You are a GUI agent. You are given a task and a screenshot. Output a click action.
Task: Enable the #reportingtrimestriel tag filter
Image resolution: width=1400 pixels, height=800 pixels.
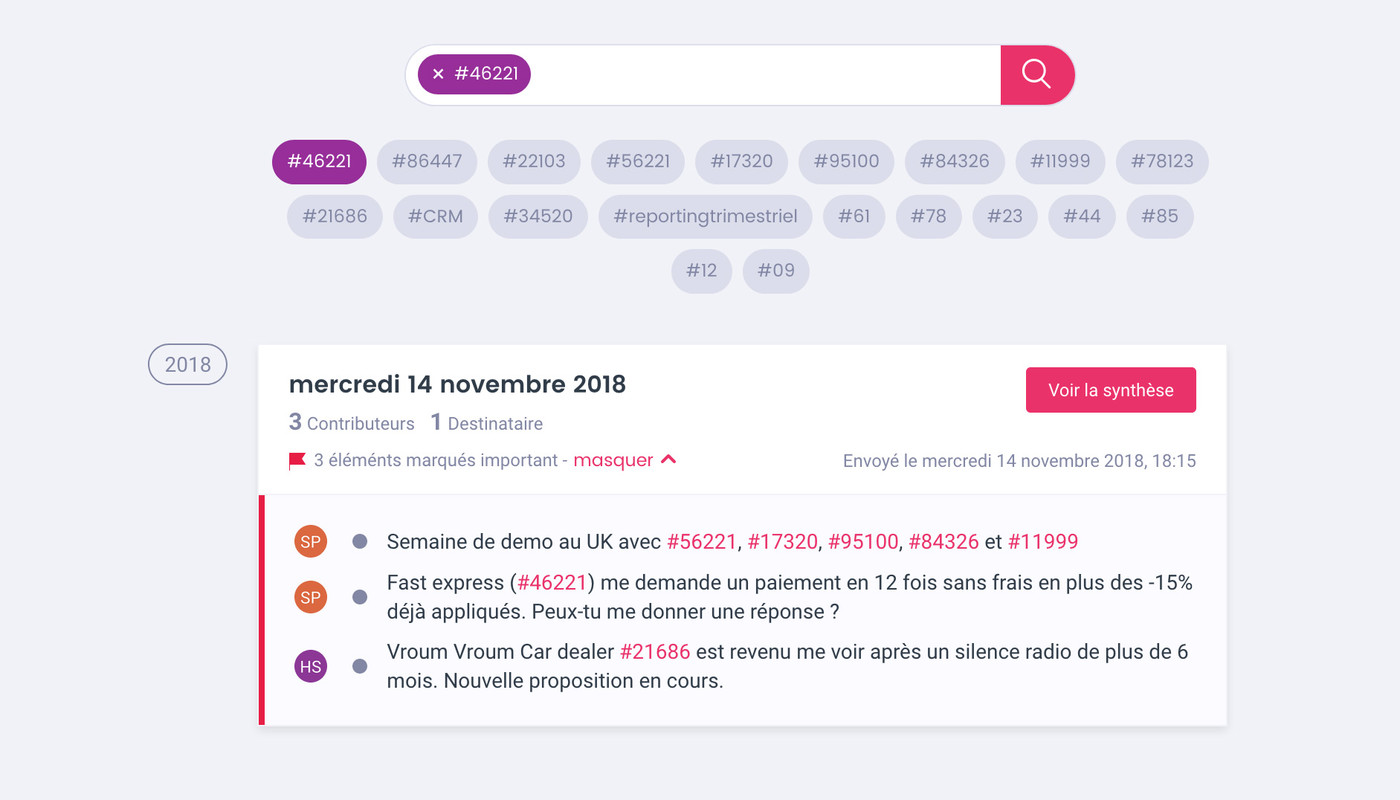tap(705, 216)
